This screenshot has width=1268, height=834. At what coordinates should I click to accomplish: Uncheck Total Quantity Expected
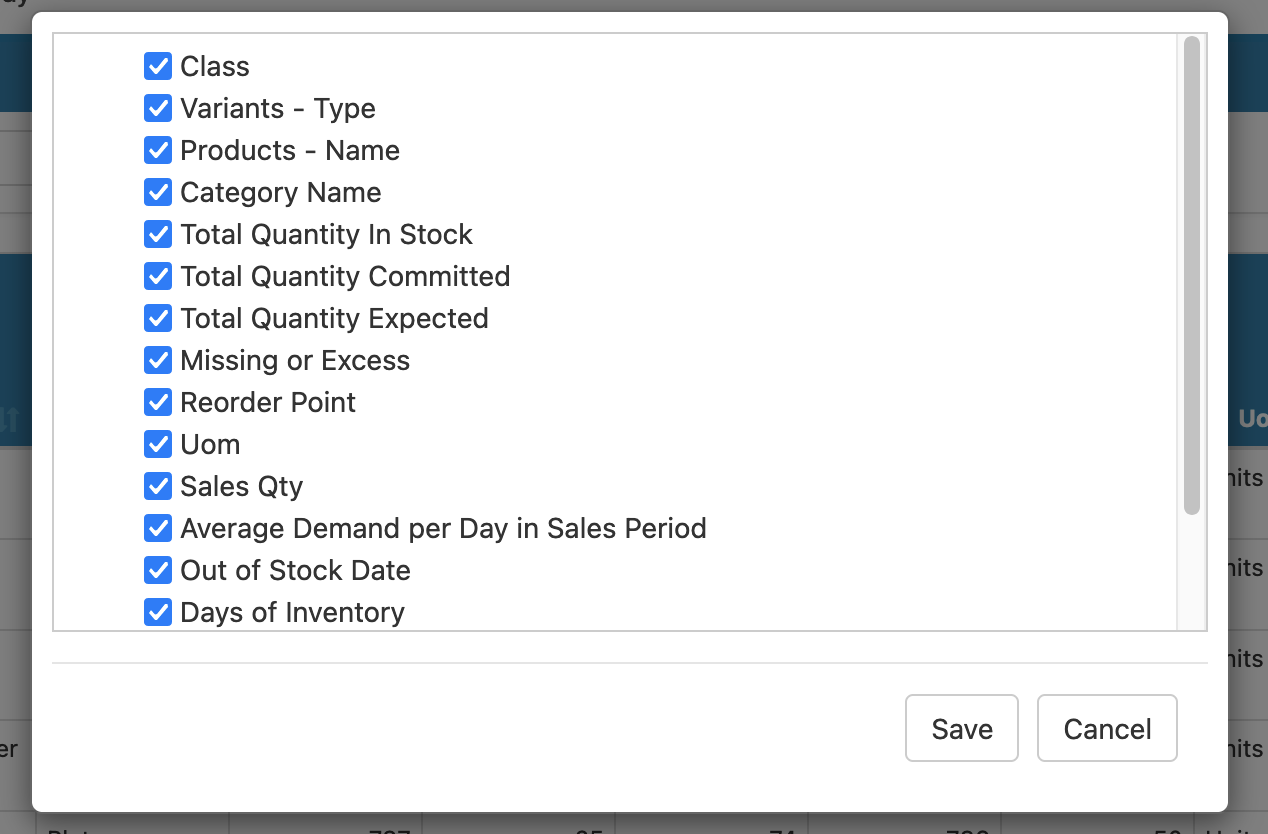[x=158, y=318]
